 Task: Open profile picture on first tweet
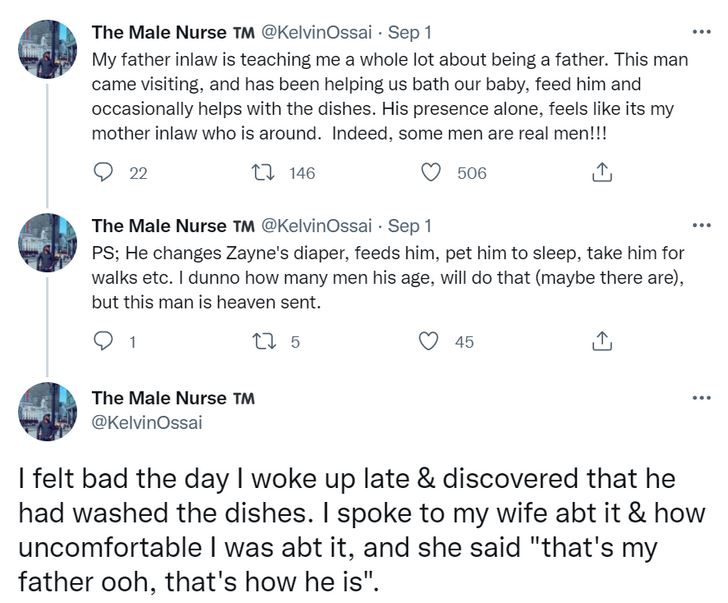(x=47, y=49)
